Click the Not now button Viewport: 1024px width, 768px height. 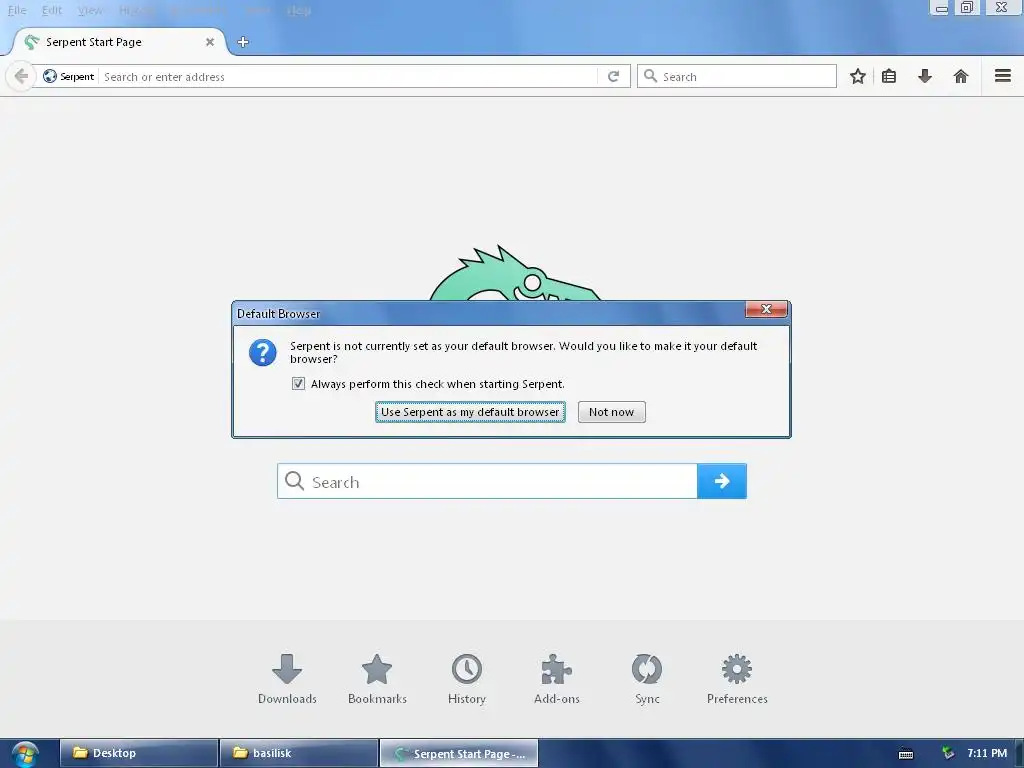click(611, 412)
